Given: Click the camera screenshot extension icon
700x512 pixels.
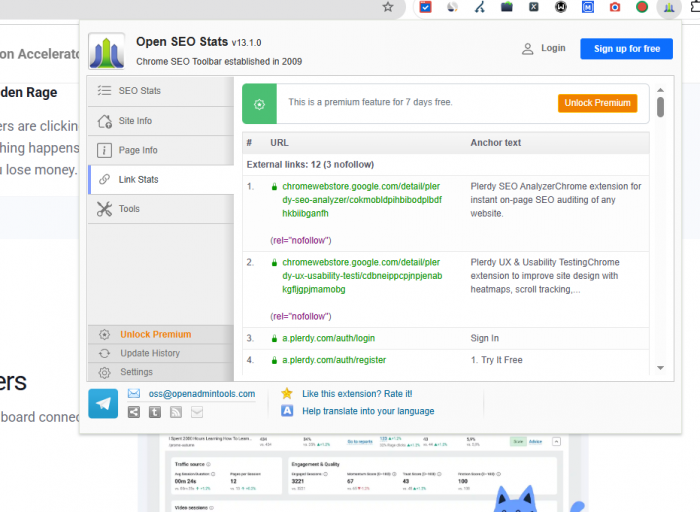Looking at the screenshot, I should pos(615,7).
